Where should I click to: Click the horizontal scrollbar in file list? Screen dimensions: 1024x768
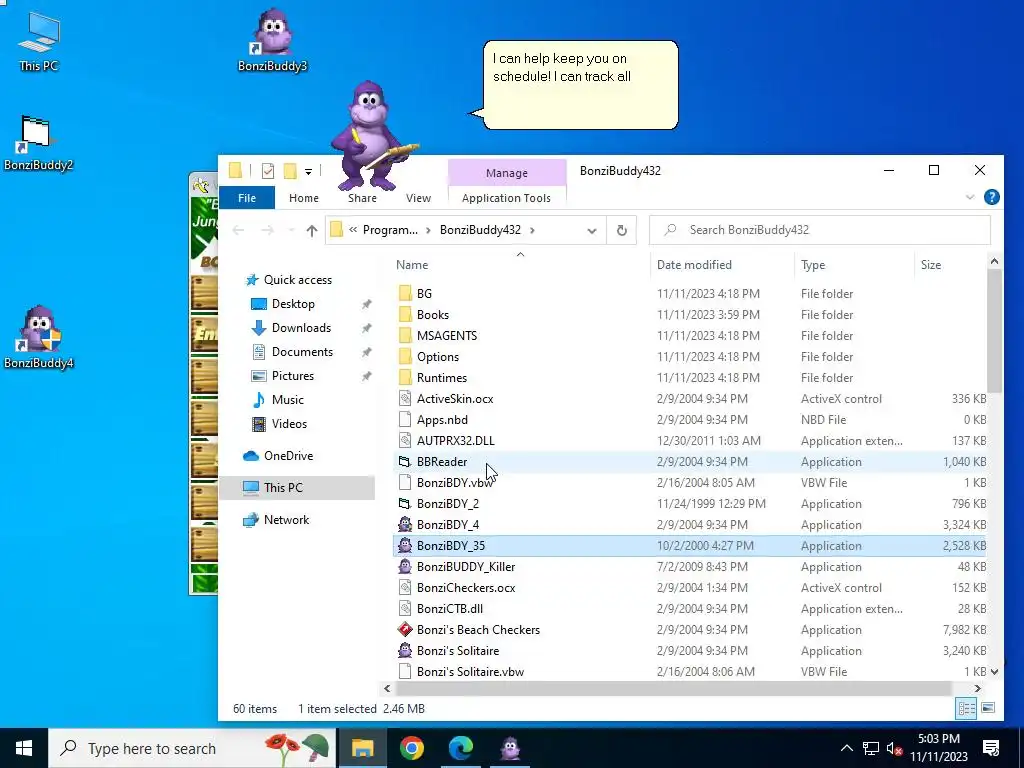pos(673,688)
